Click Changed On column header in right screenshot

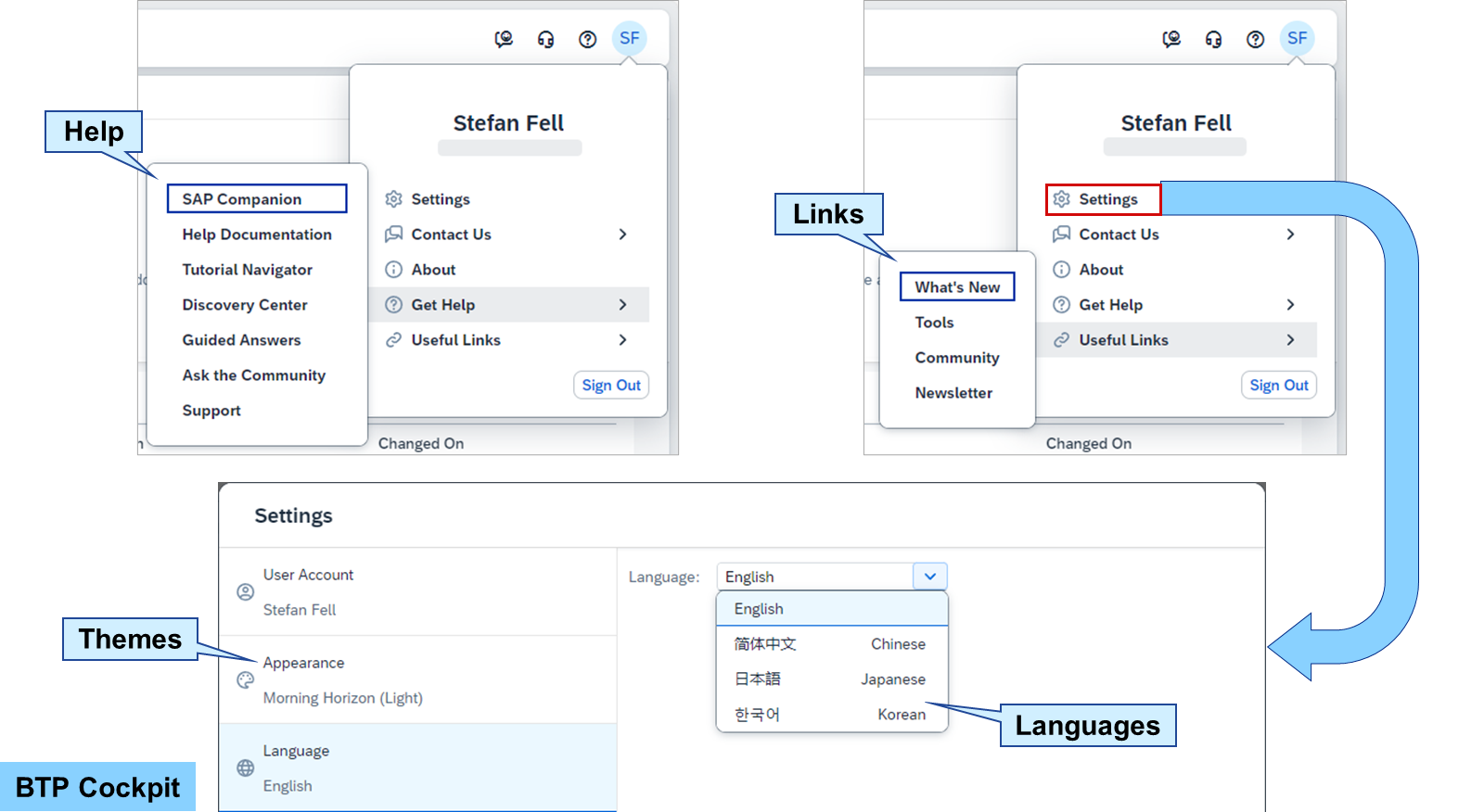(x=1089, y=444)
